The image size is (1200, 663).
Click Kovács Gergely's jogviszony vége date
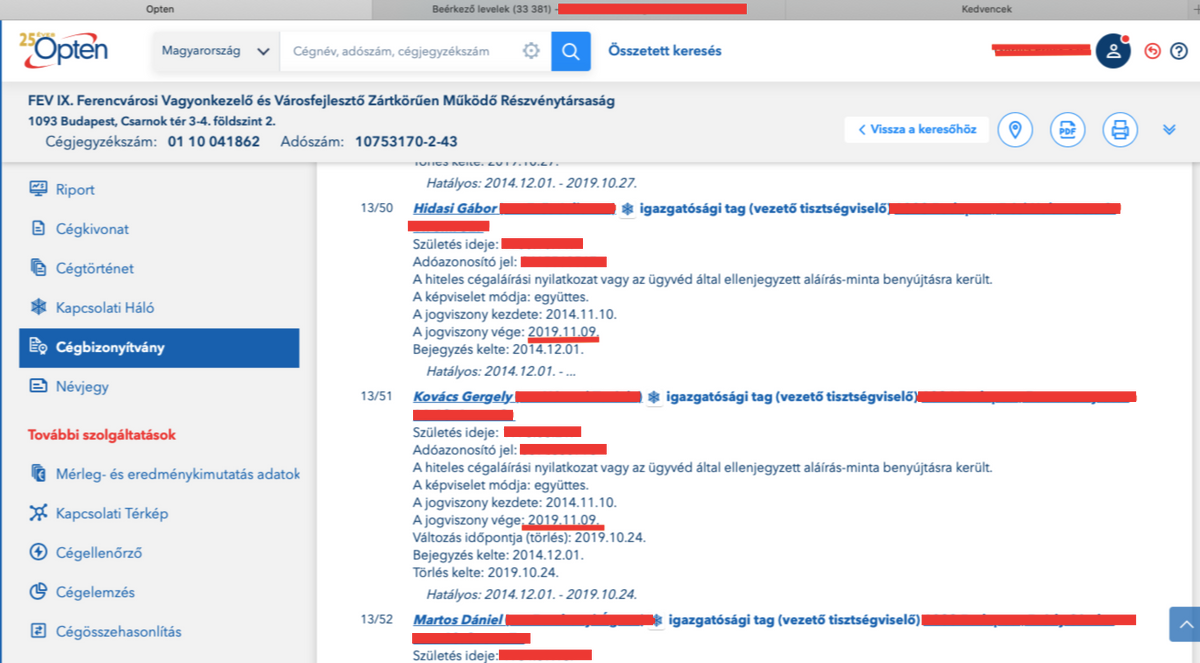[x=563, y=520]
